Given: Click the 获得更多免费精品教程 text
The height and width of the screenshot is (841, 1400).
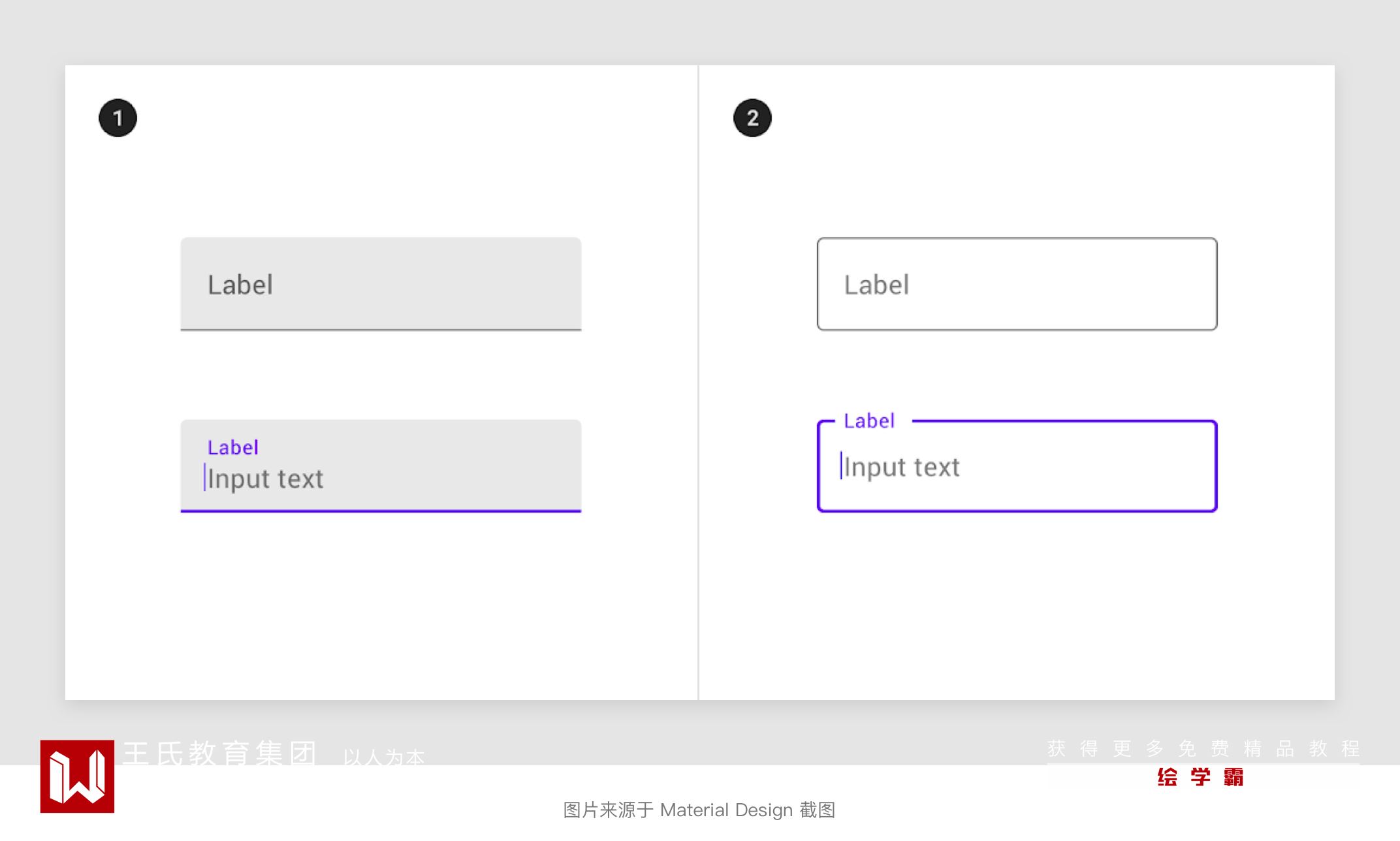Looking at the screenshot, I should 1203,748.
